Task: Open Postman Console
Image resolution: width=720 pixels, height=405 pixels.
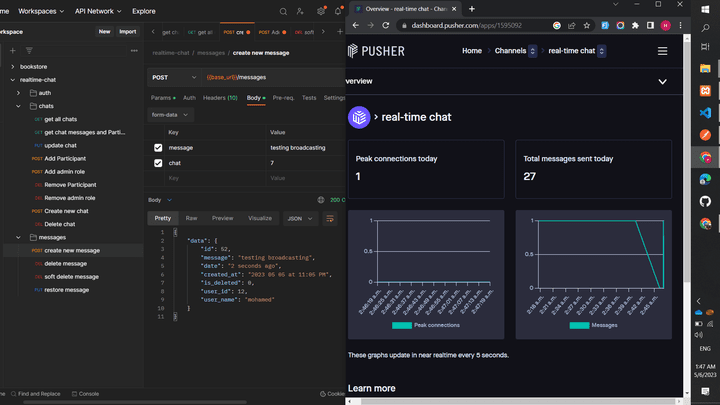Action: 85,394
